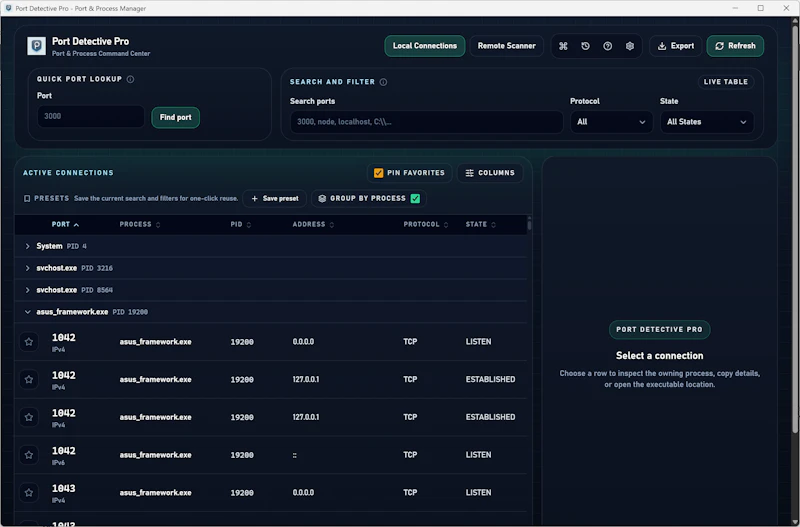Screen dimensions: 800x527
Task: Select the 1043 port number cell
Action: [x=64, y=489]
